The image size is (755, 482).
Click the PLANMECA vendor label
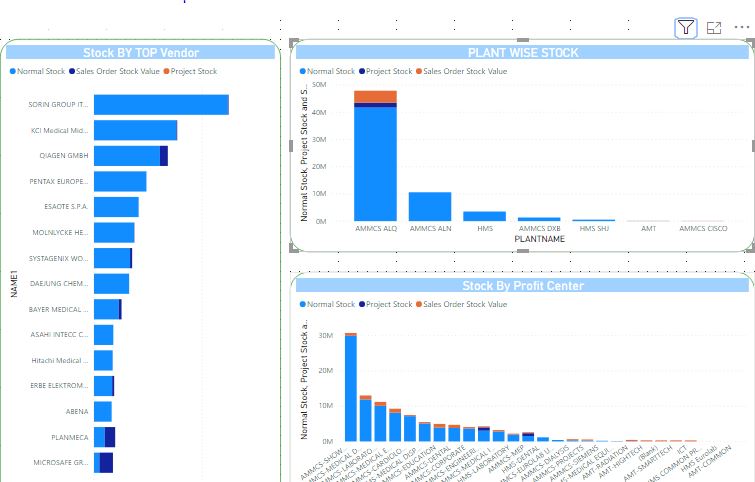(70, 437)
